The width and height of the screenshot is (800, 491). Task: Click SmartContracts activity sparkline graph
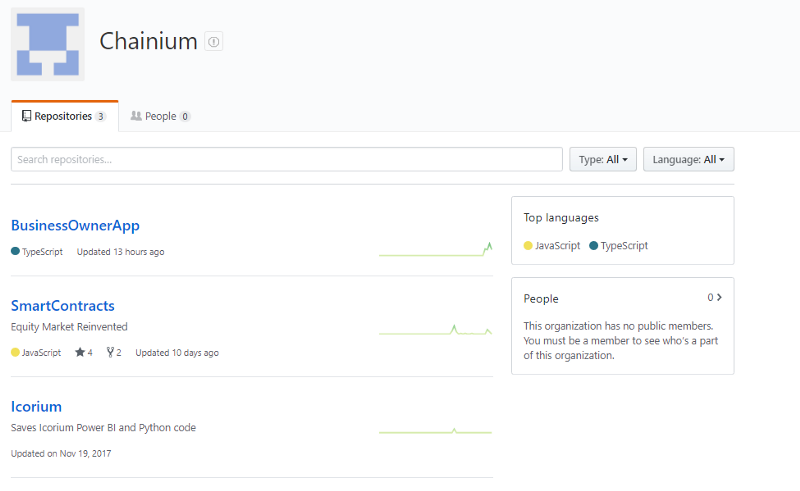pos(436,330)
